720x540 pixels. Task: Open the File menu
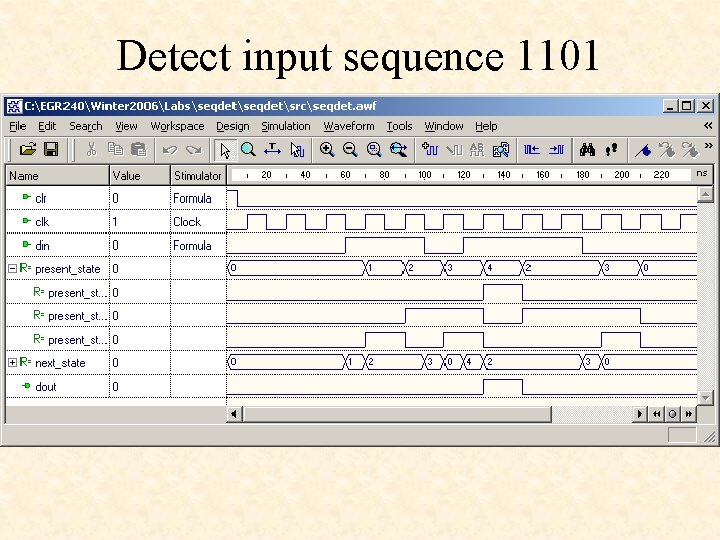pos(17,126)
